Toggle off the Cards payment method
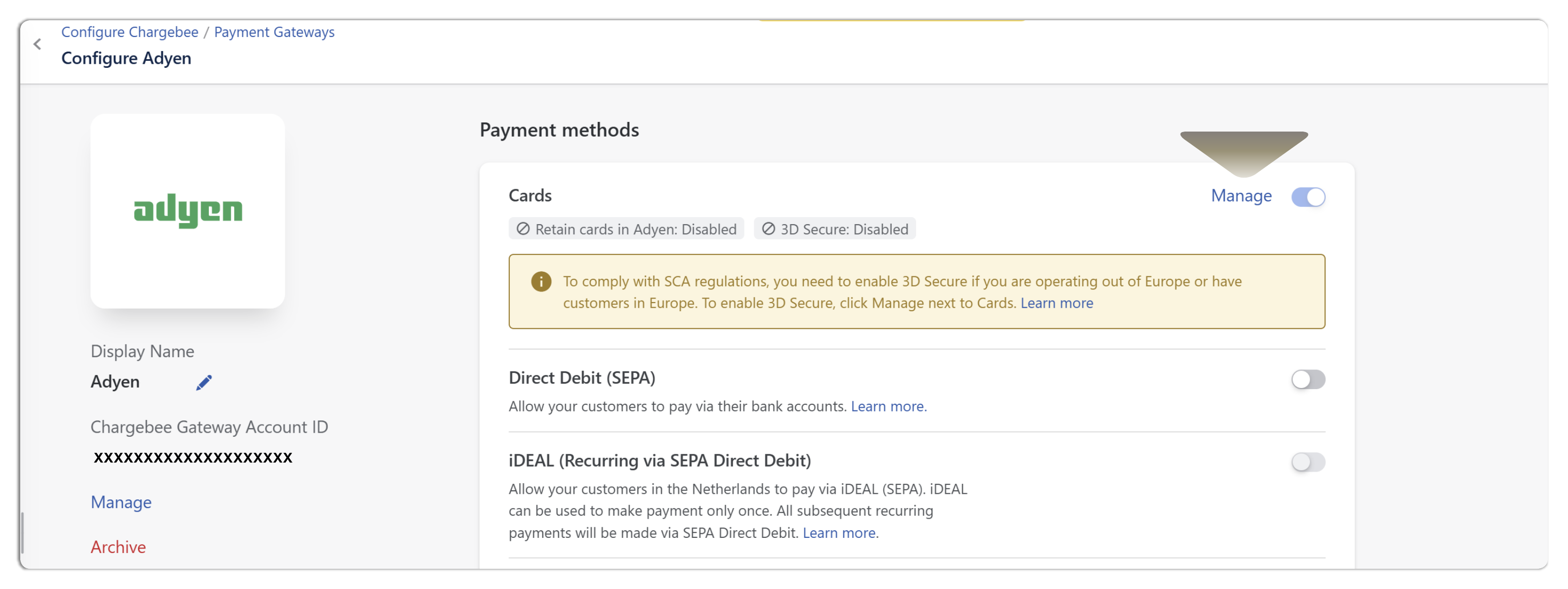1568x589 pixels. (1308, 197)
